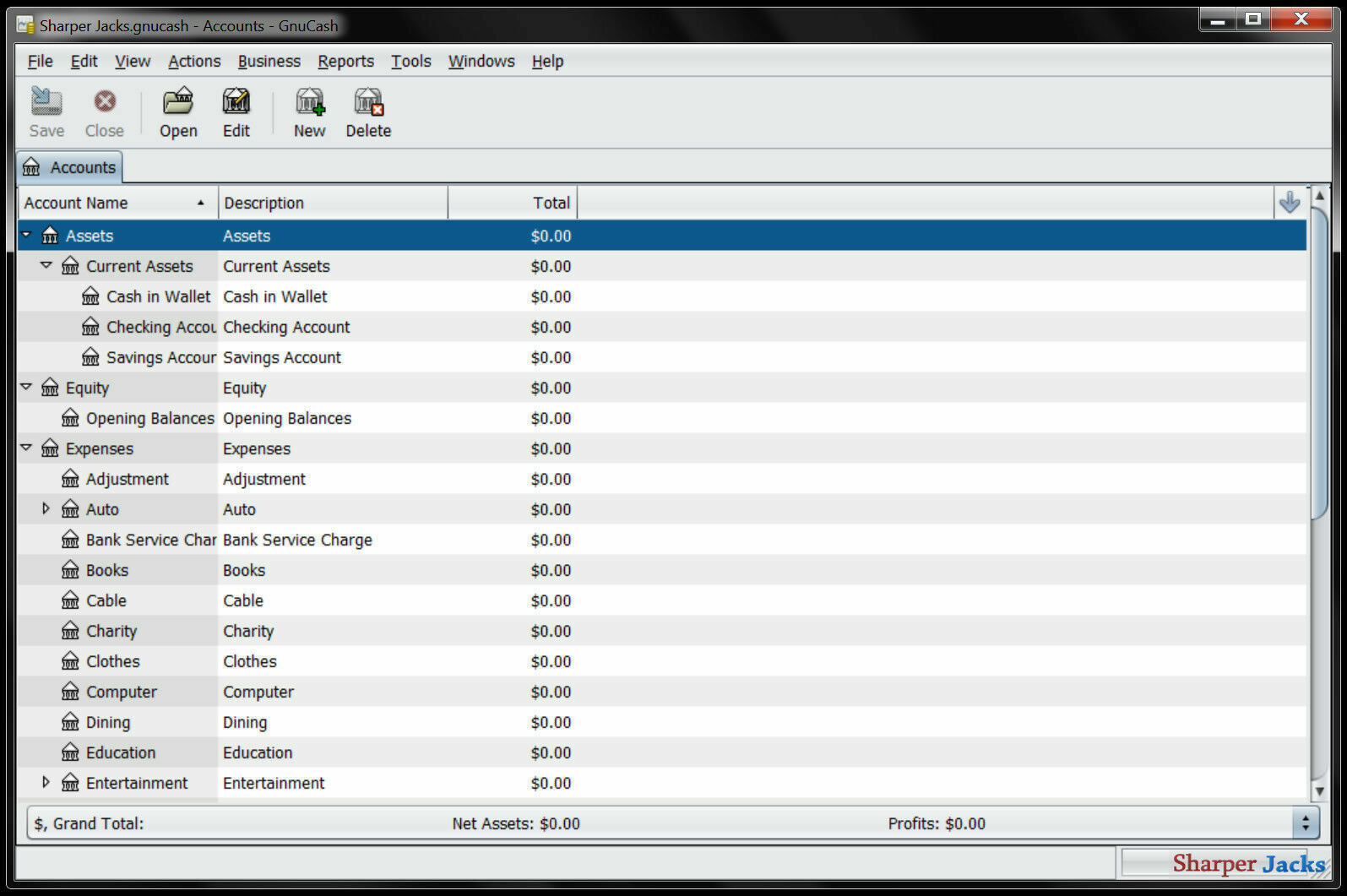Collapse the Current Assets subtree
The height and width of the screenshot is (896, 1347).
point(46,265)
